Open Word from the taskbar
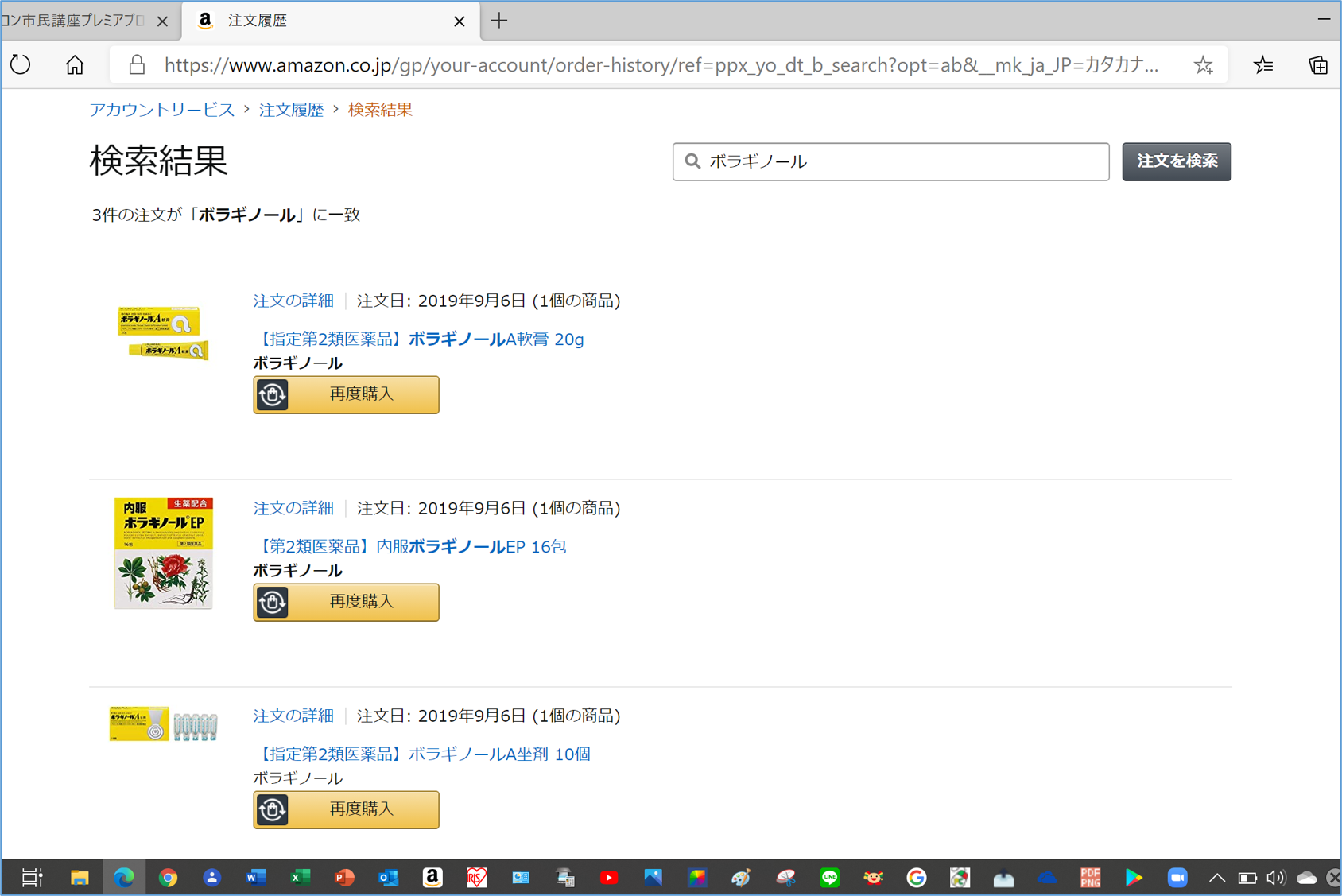This screenshot has height=896, width=1342. 256,878
